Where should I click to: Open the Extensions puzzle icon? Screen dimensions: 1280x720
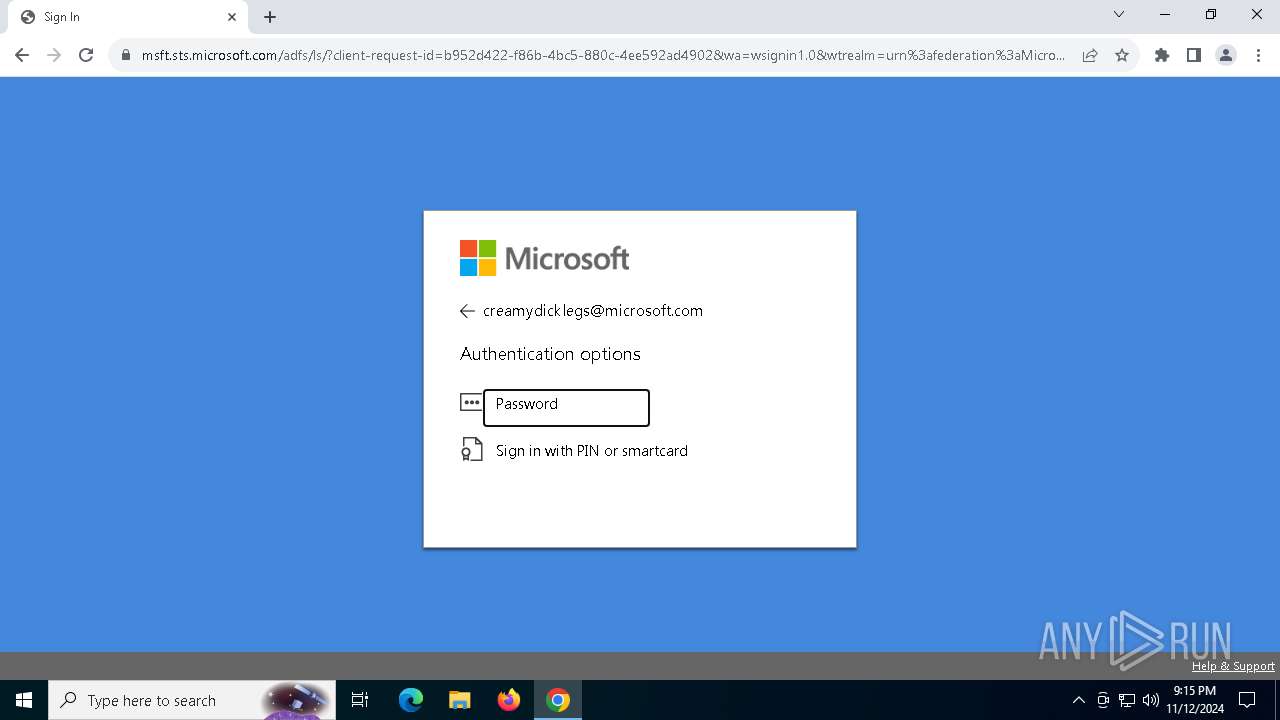[1162, 56]
